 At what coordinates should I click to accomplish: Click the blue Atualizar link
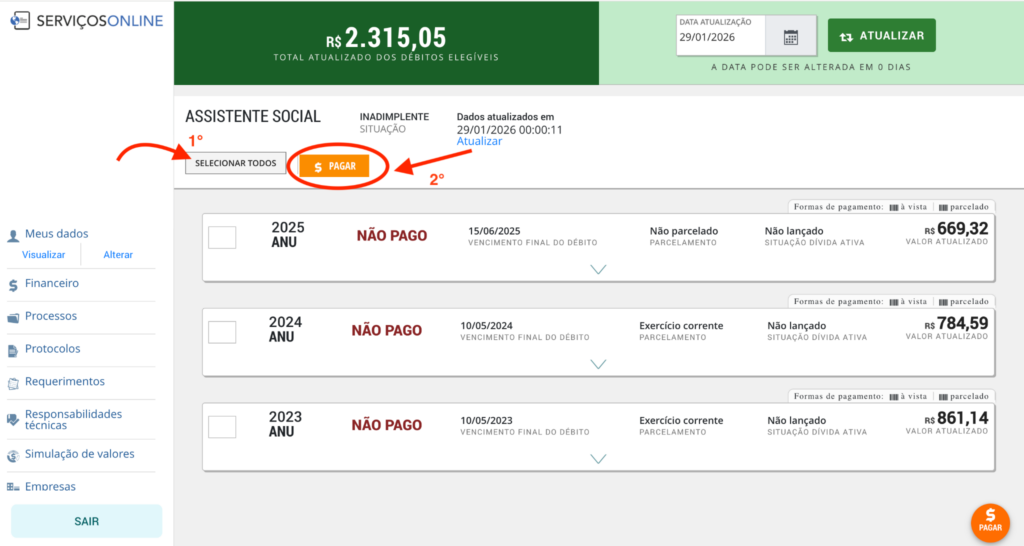point(479,142)
